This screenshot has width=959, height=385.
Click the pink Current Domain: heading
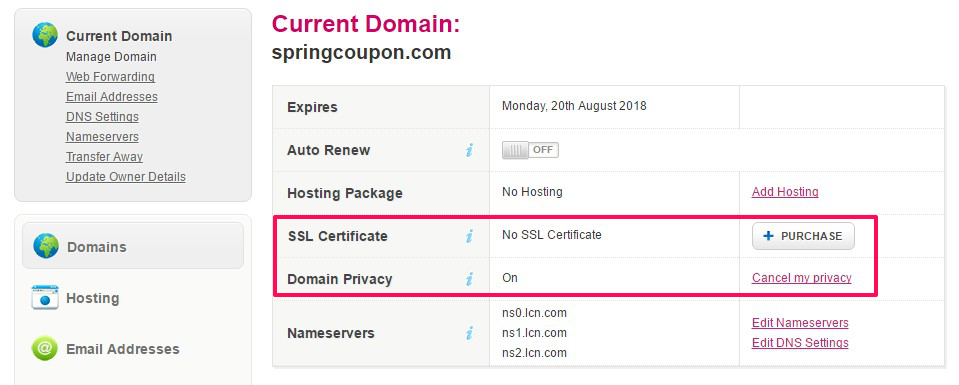365,23
